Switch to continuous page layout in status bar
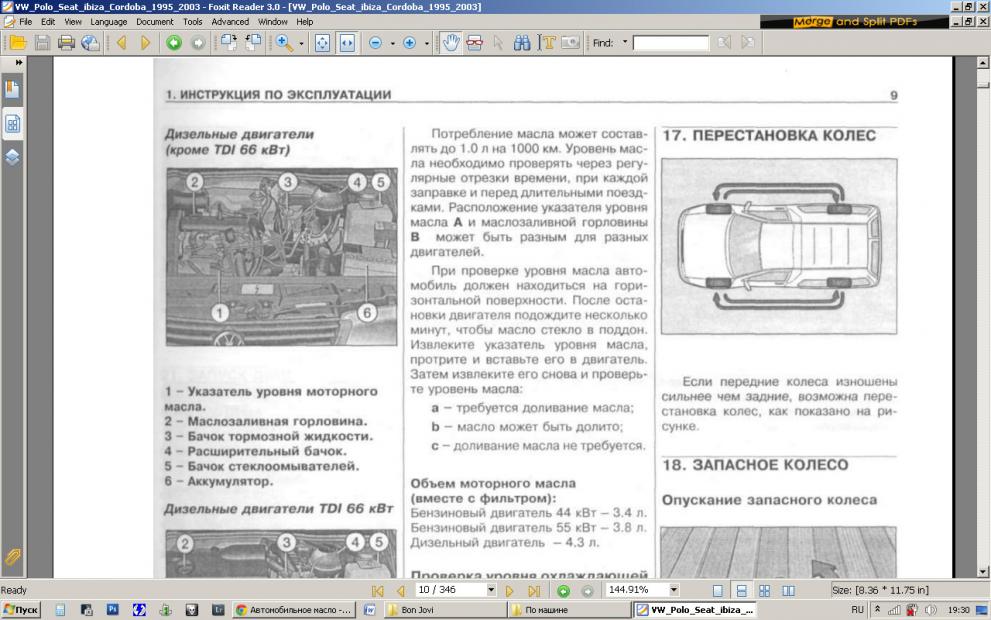Viewport: 991px width, 620px height. [741, 591]
